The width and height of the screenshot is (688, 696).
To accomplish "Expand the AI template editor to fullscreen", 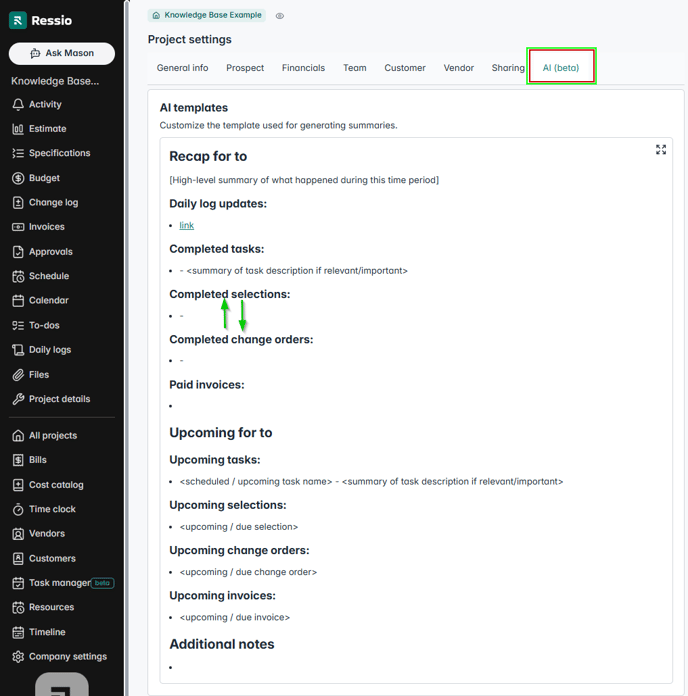I will (661, 149).
